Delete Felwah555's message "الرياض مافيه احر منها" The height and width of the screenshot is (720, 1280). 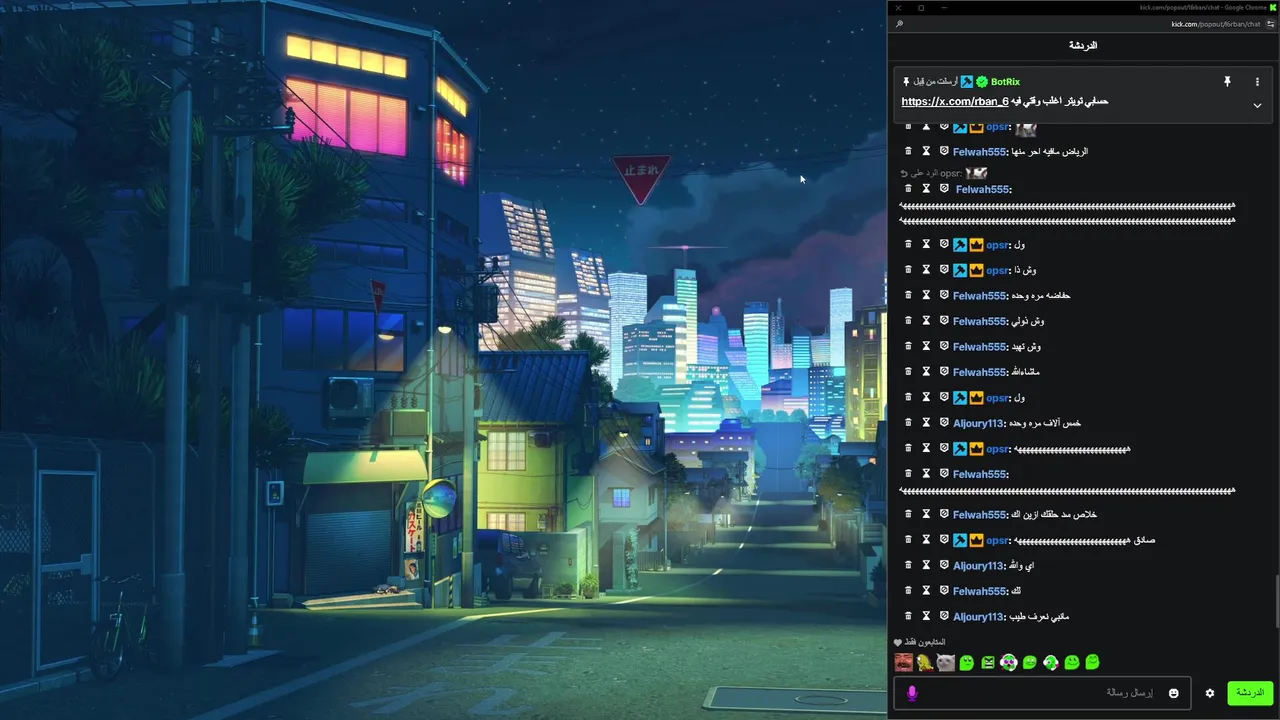(x=908, y=152)
